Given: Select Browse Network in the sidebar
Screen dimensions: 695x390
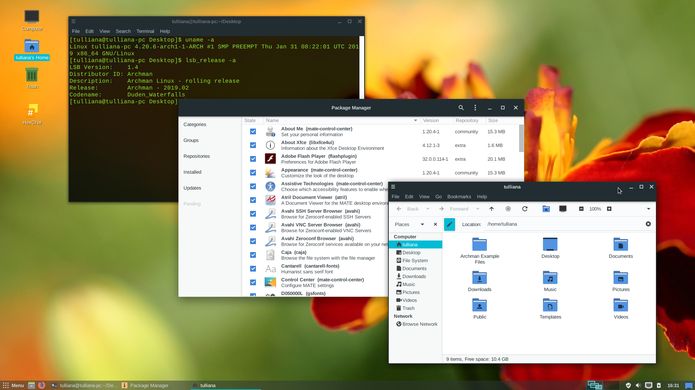Looking at the screenshot, I should point(417,324).
